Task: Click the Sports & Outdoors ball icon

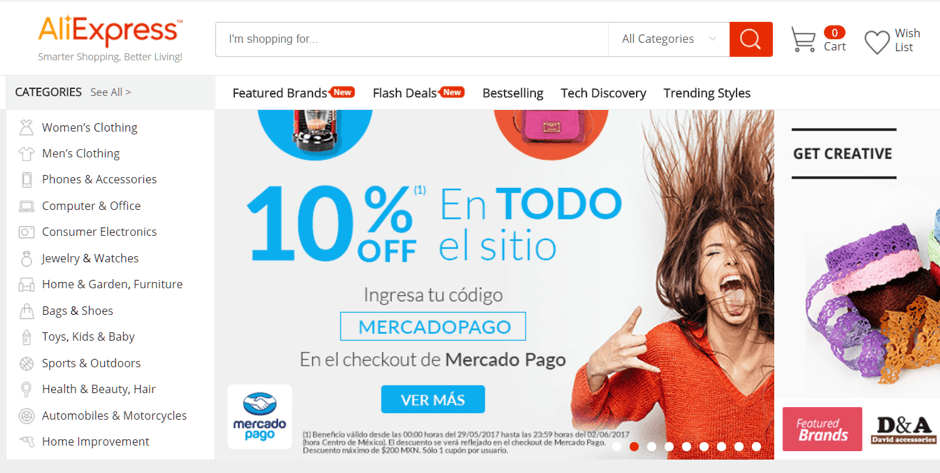Action: tap(26, 363)
